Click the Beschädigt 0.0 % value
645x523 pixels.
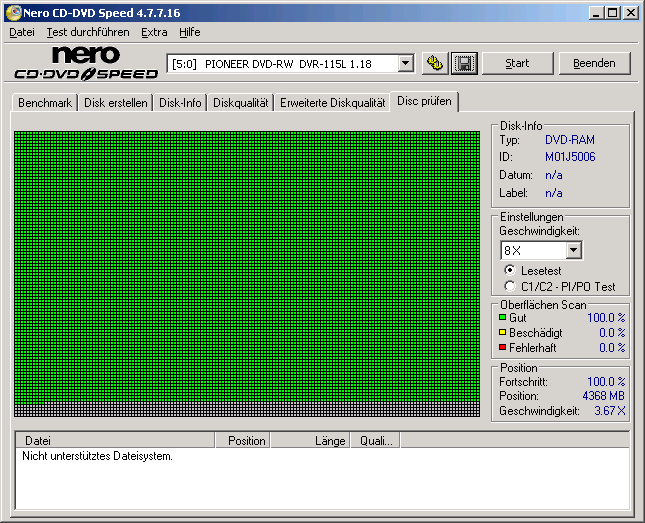(612, 332)
